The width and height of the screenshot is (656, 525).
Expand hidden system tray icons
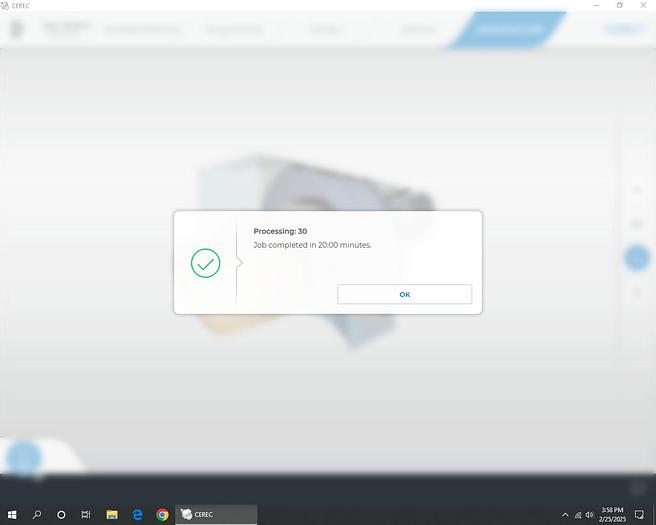[x=565, y=515]
